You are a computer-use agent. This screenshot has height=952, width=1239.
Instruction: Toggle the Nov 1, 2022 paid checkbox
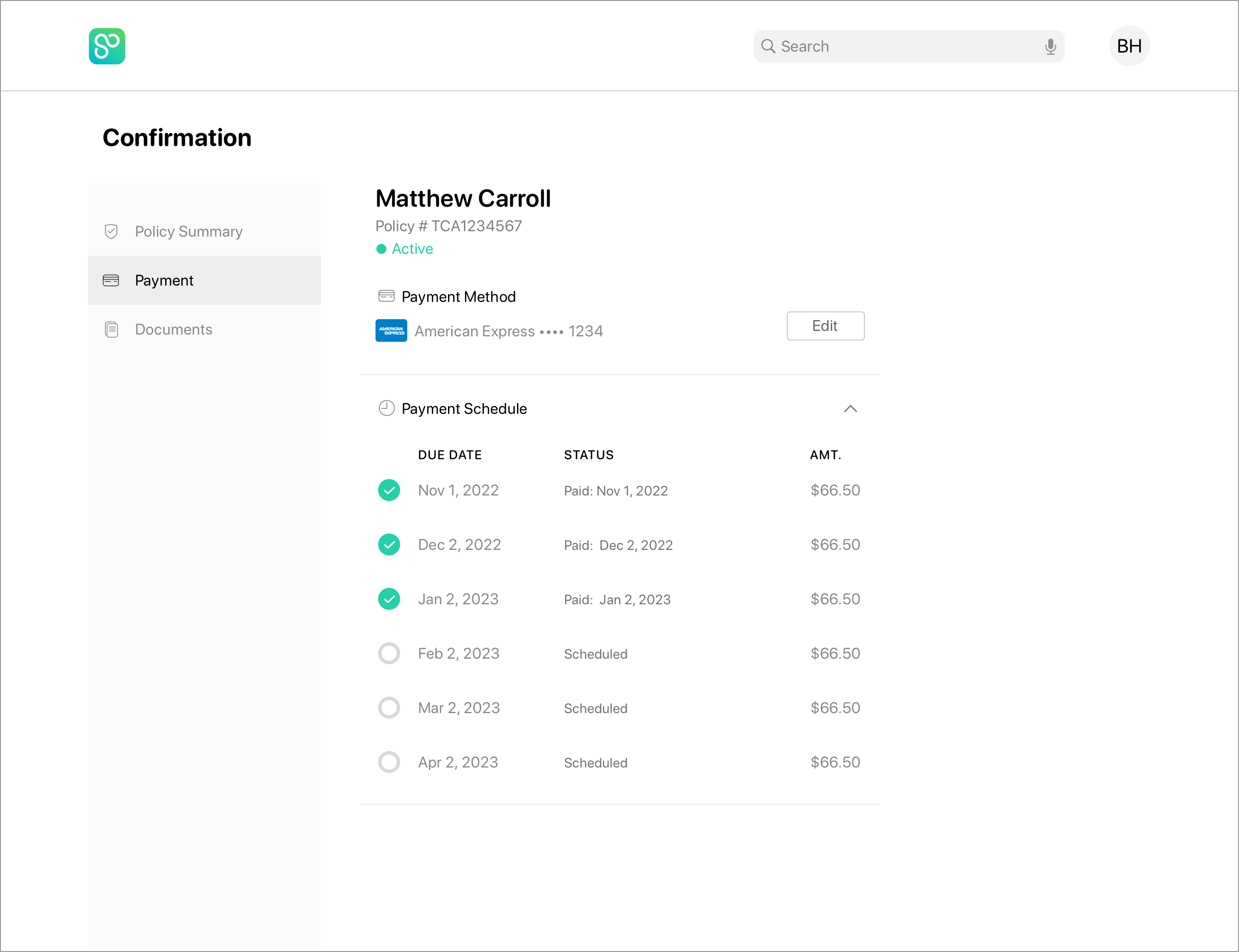click(389, 490)
